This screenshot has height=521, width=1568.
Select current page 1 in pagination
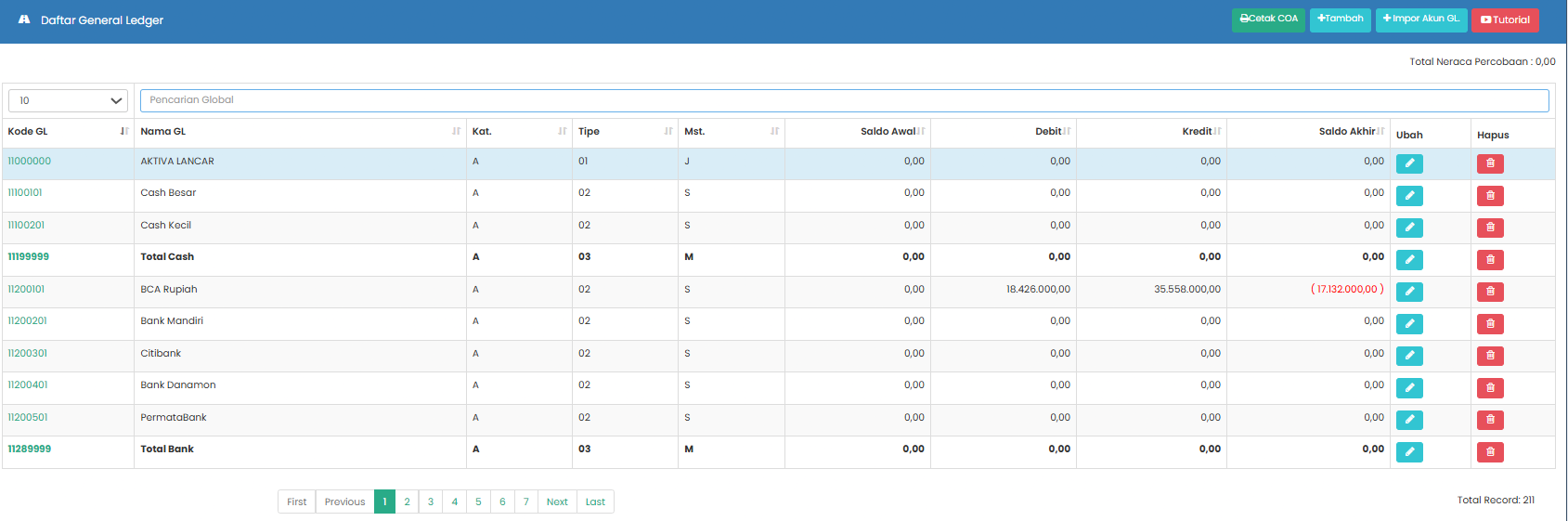point(384,501)
